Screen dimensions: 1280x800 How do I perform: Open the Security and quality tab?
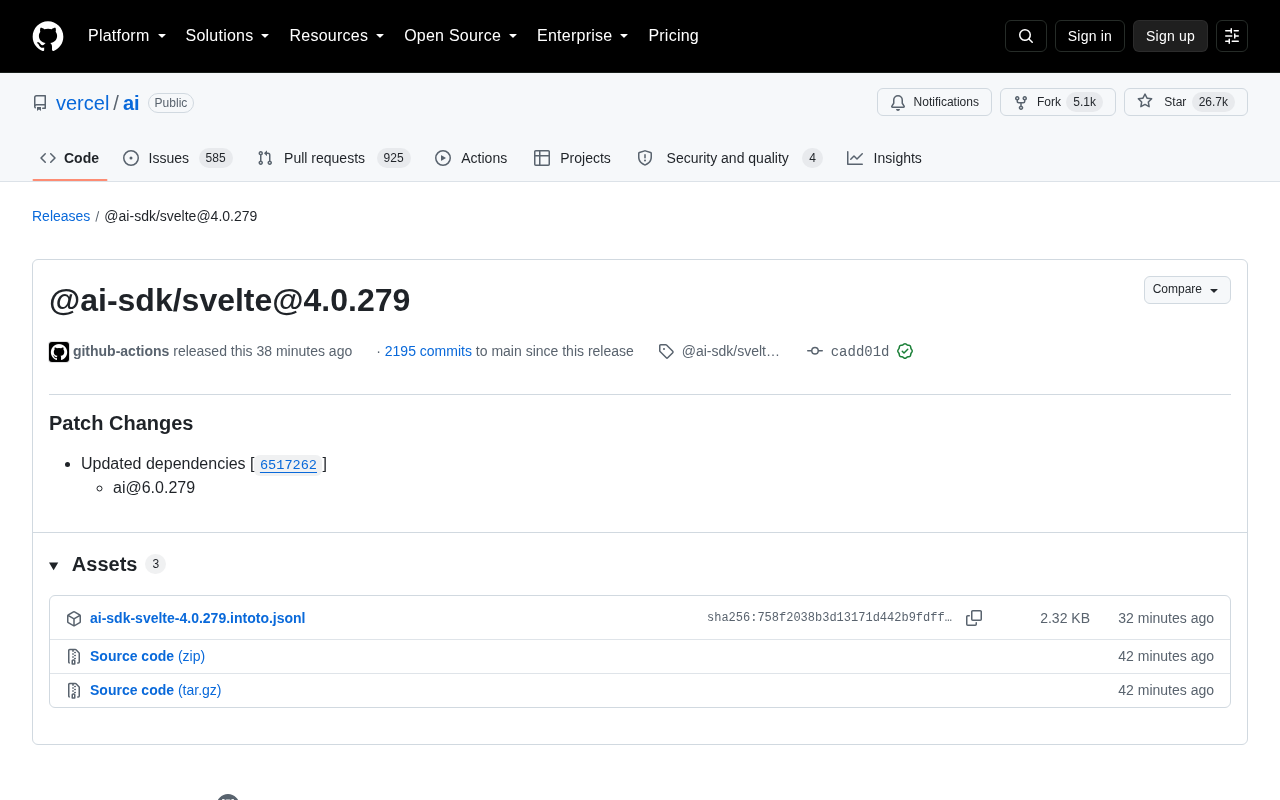pyautogui.click(x=730, y=158)
